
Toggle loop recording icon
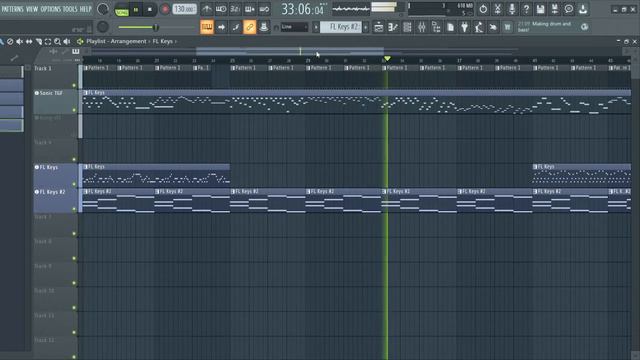point(264,9)
